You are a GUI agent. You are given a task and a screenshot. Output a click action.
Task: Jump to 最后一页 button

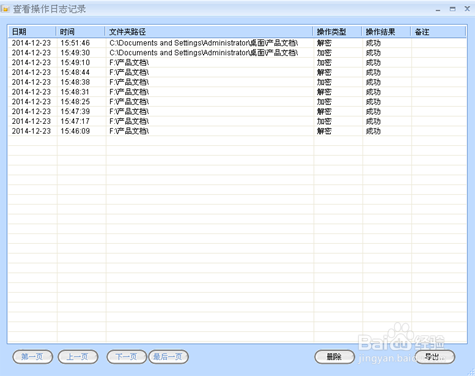168,357
